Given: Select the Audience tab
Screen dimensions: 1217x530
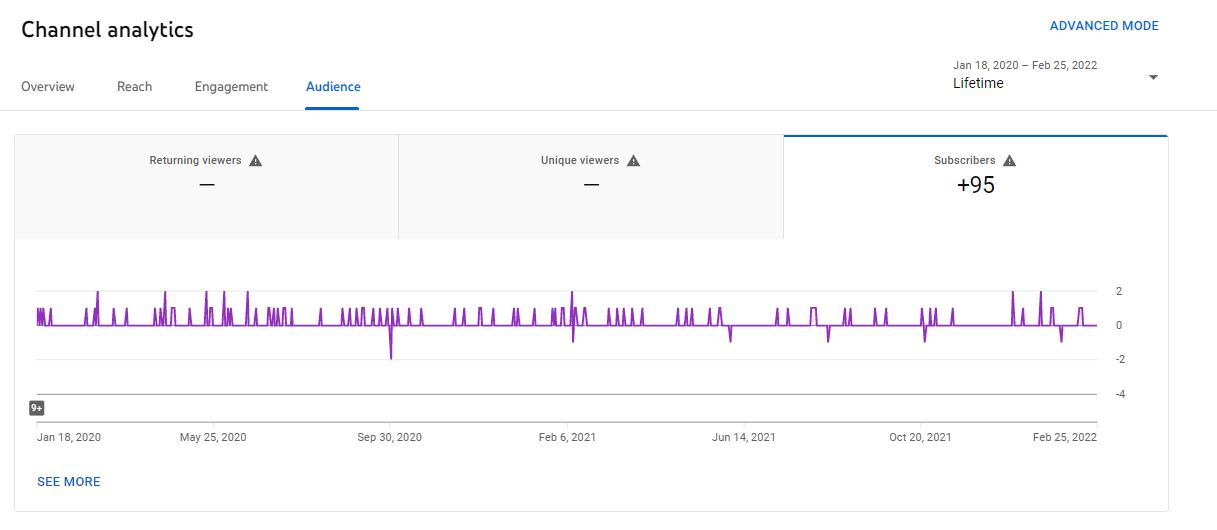Looking at the screenshot, I should [x=333, y=87].
